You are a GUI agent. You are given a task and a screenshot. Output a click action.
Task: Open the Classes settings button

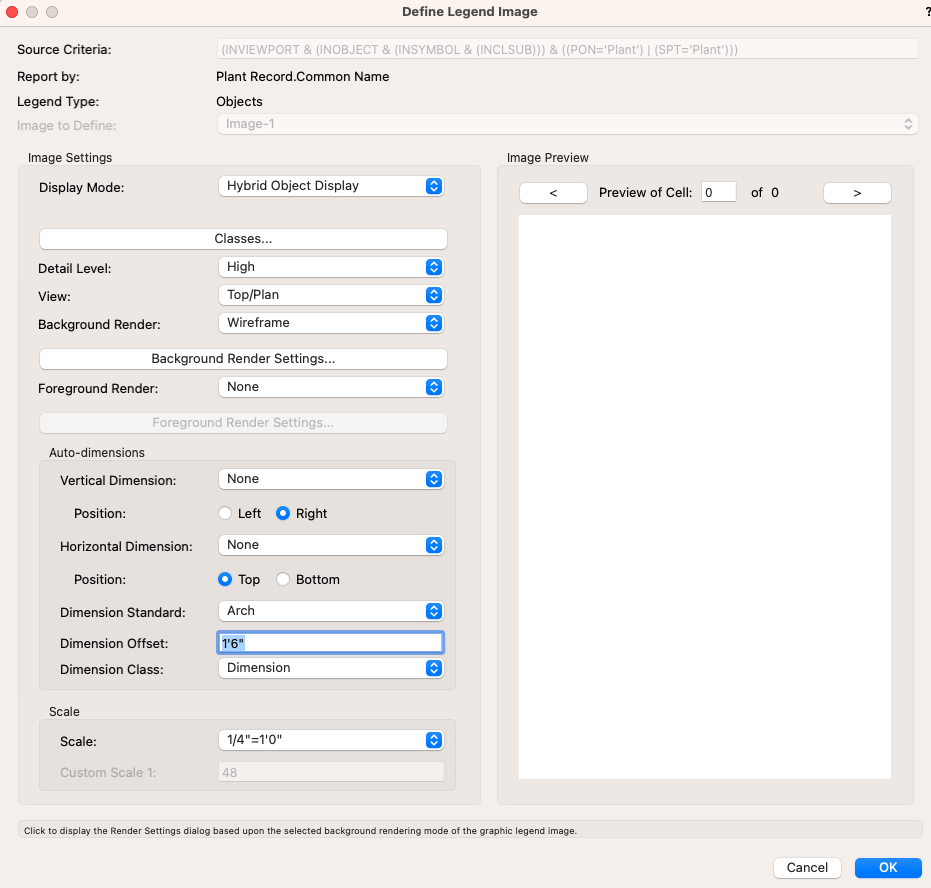(x=243, y=239)
